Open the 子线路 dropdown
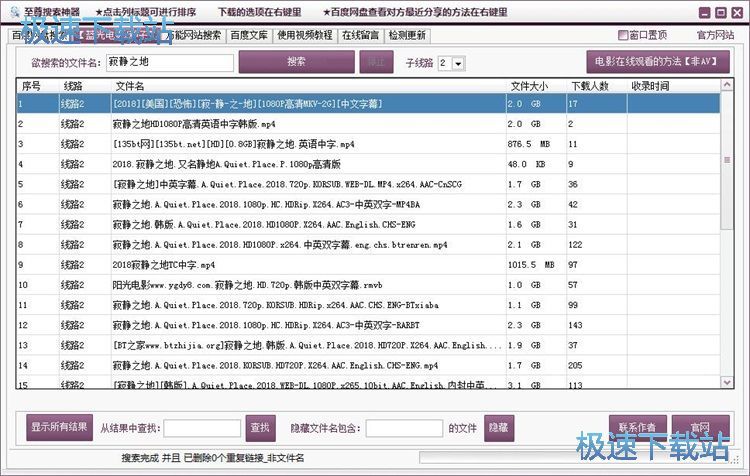The image size is (750, 476). (x=458, y=63)
